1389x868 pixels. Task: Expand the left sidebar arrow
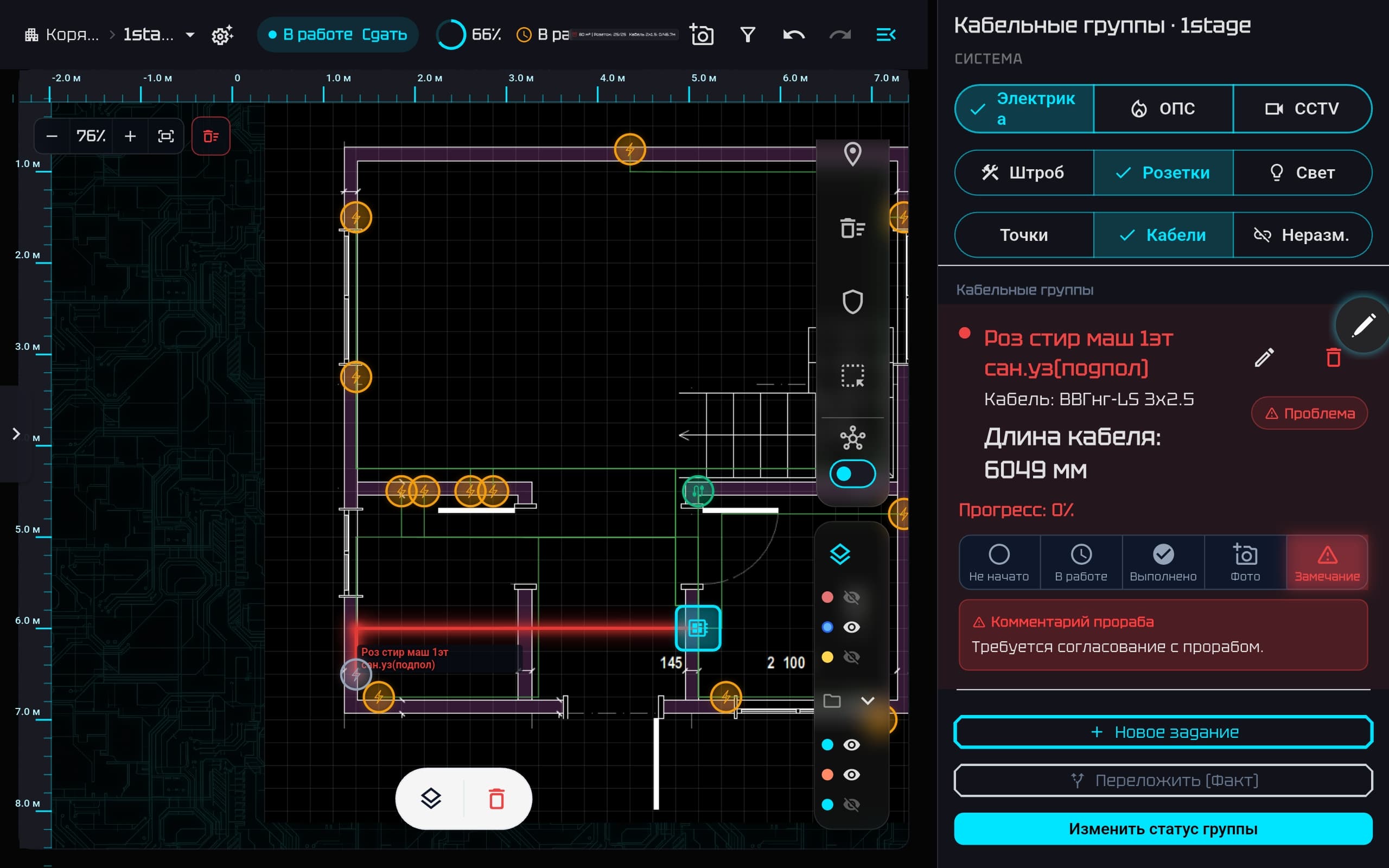[x=16, y=434]
